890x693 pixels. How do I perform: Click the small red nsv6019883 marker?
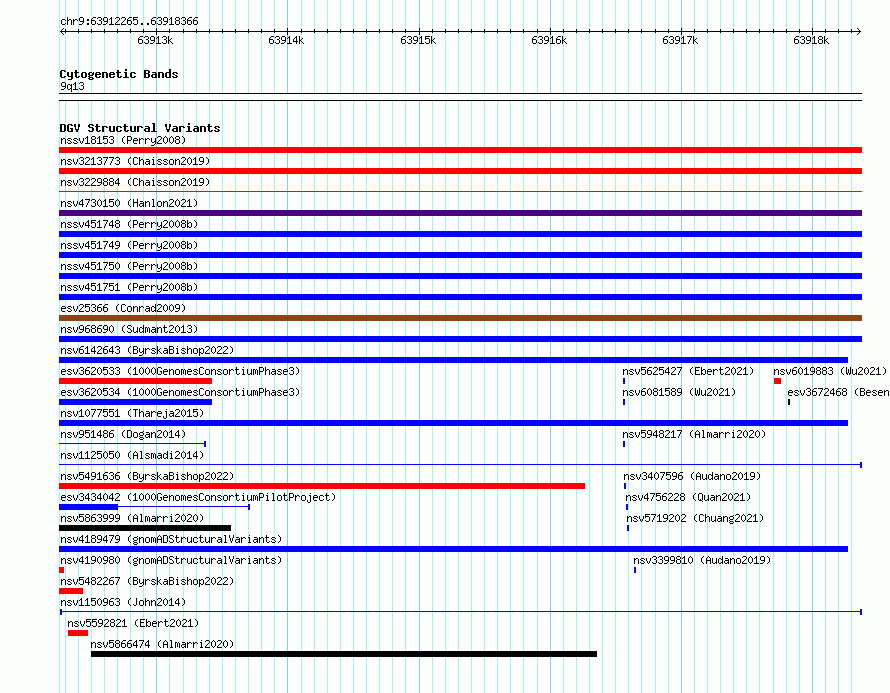click(x=778, y=381)
